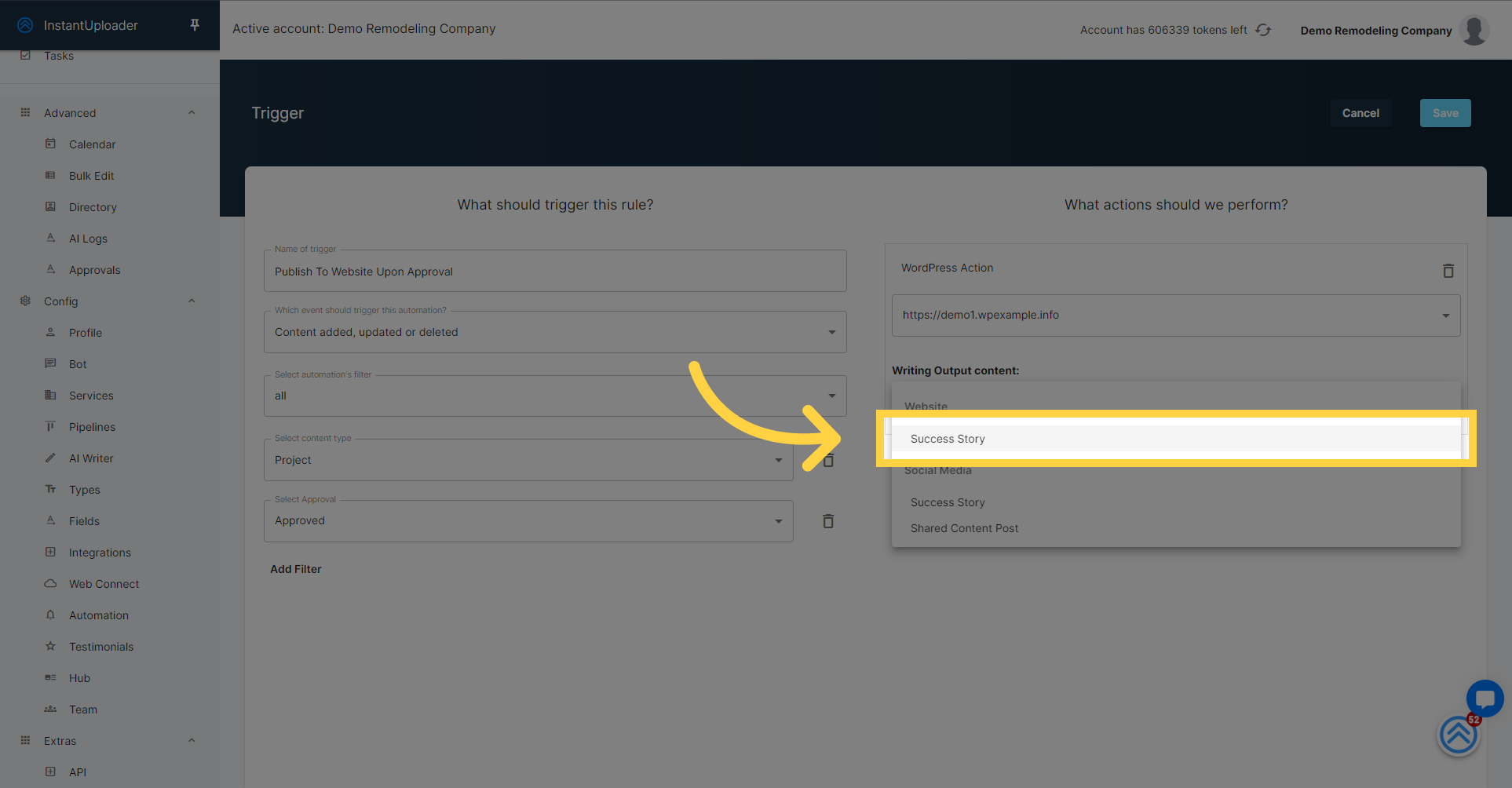Open the chat support bubble
This screenshot has width=1512, height=788.
(1485, 699)
